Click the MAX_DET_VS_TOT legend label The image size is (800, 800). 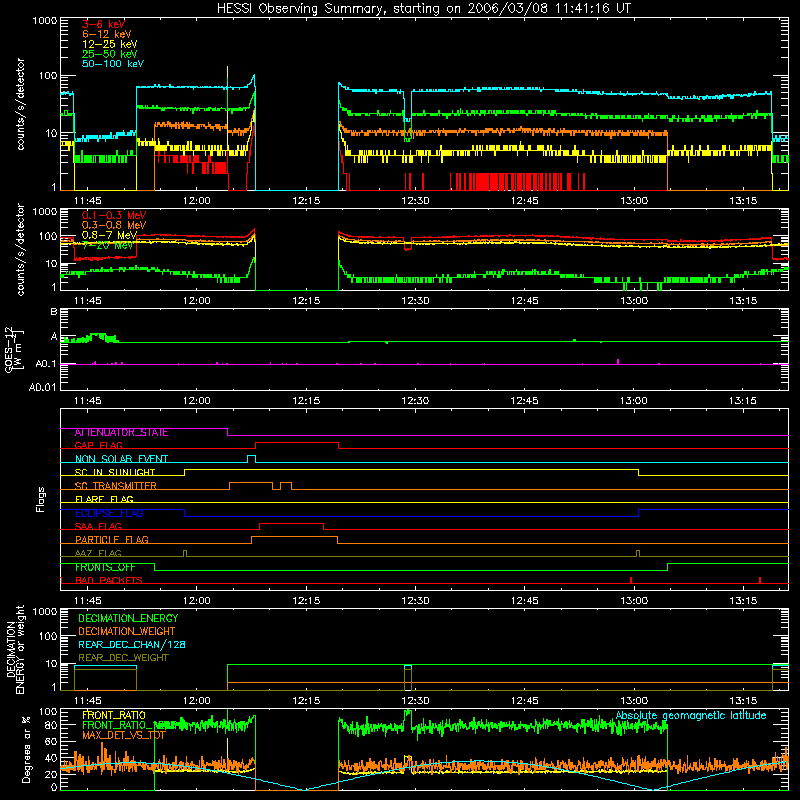[x=124, y=735]
